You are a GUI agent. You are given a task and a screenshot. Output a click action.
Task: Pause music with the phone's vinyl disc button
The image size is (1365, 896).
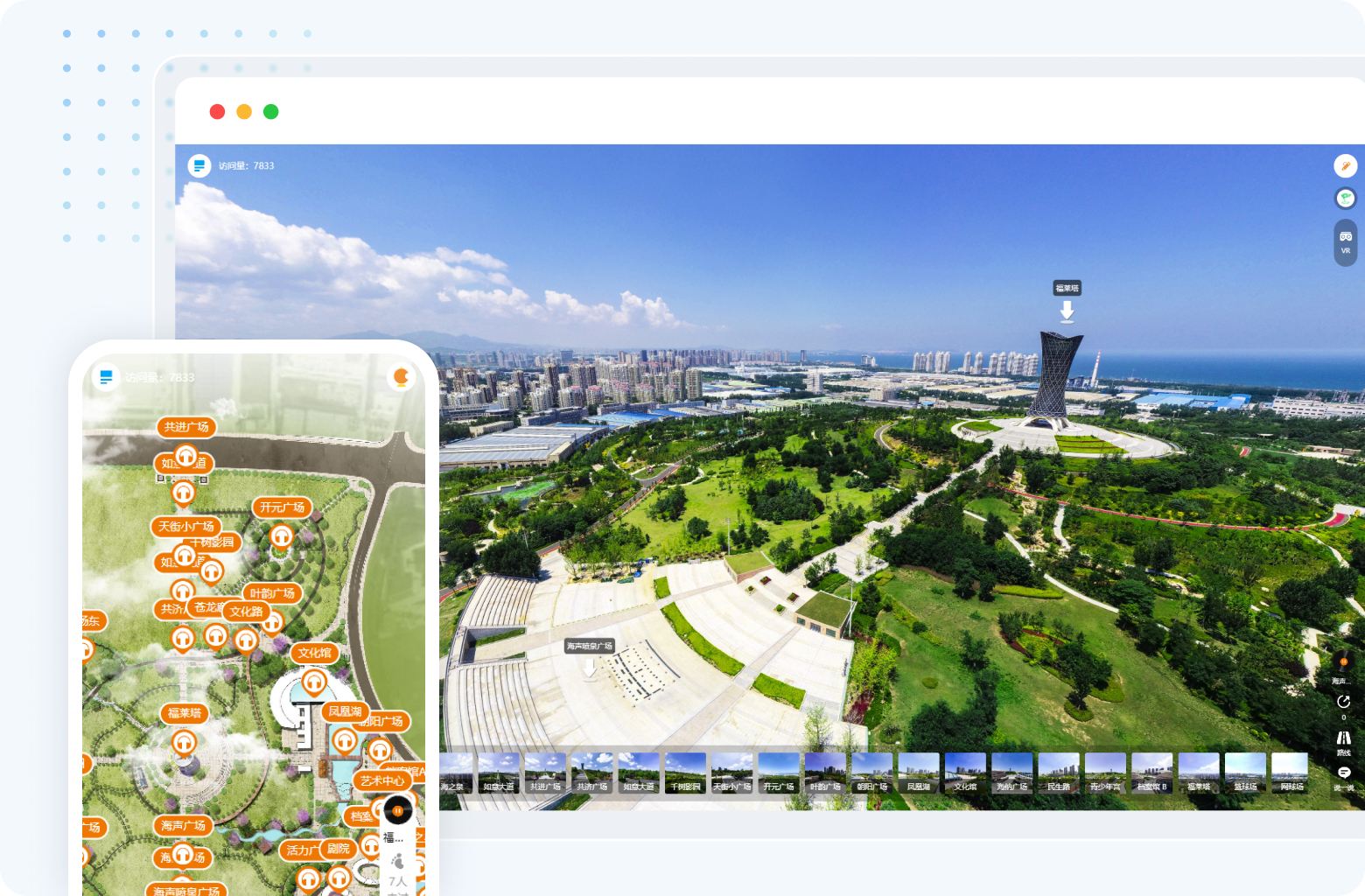(398, 810)
